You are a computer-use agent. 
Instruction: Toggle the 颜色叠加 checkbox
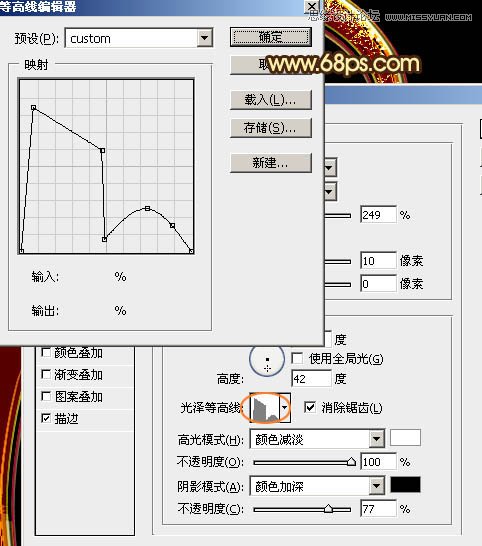(x=46, y=352)
